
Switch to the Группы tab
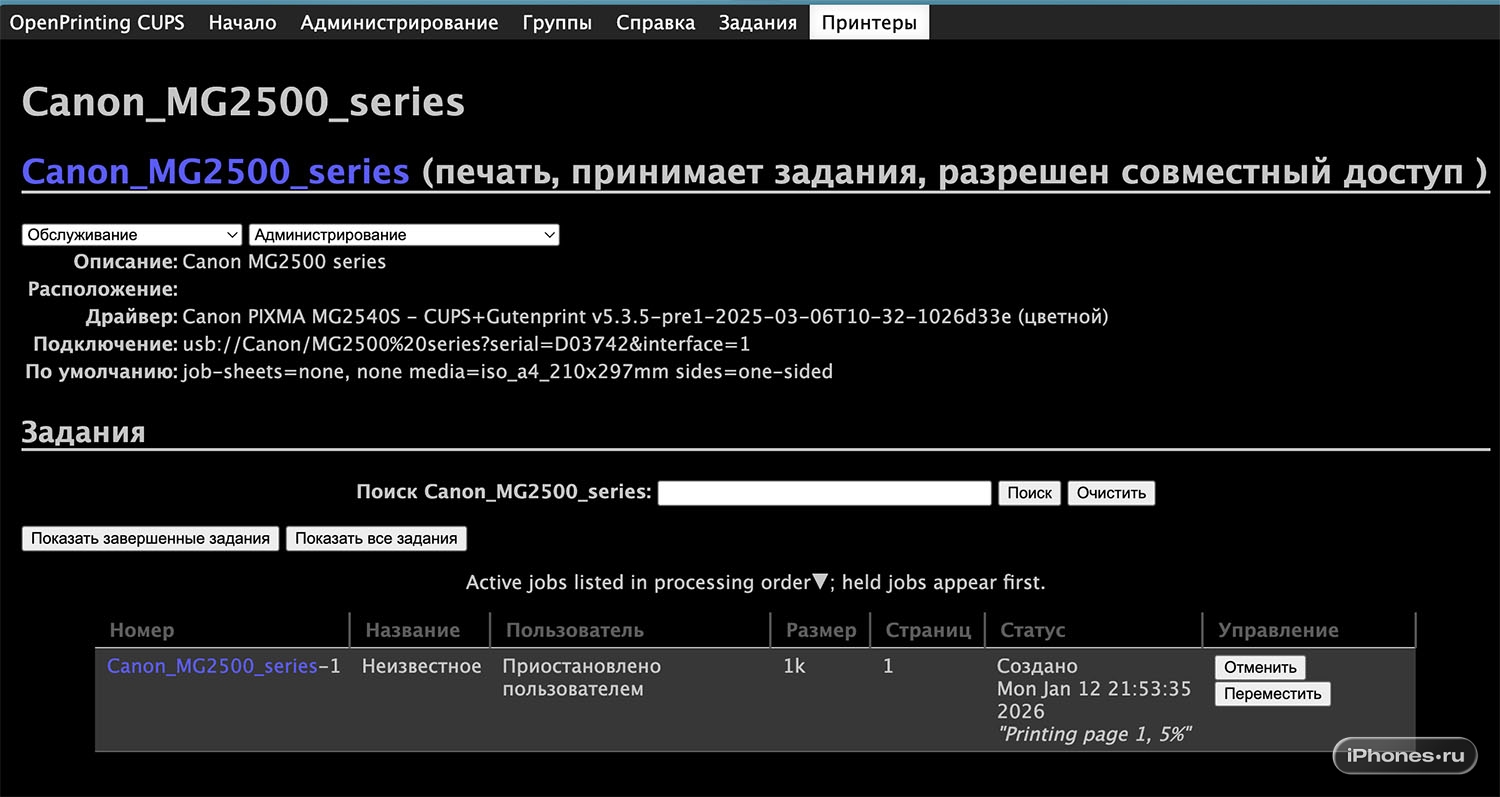[x=557, y=23]
